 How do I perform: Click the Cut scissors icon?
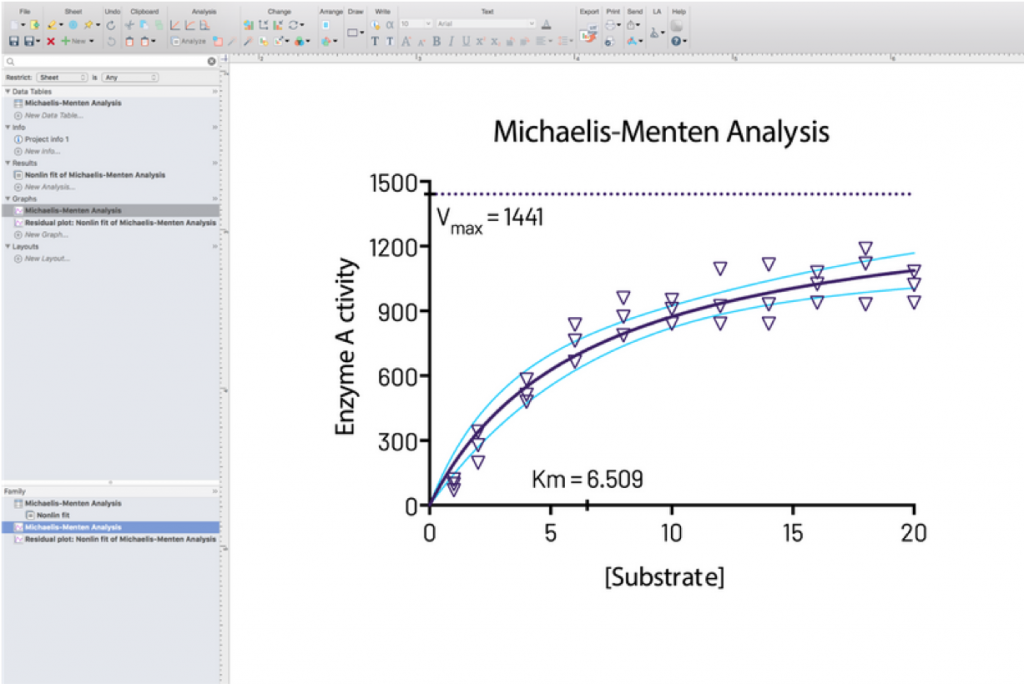tap(129, 24)
